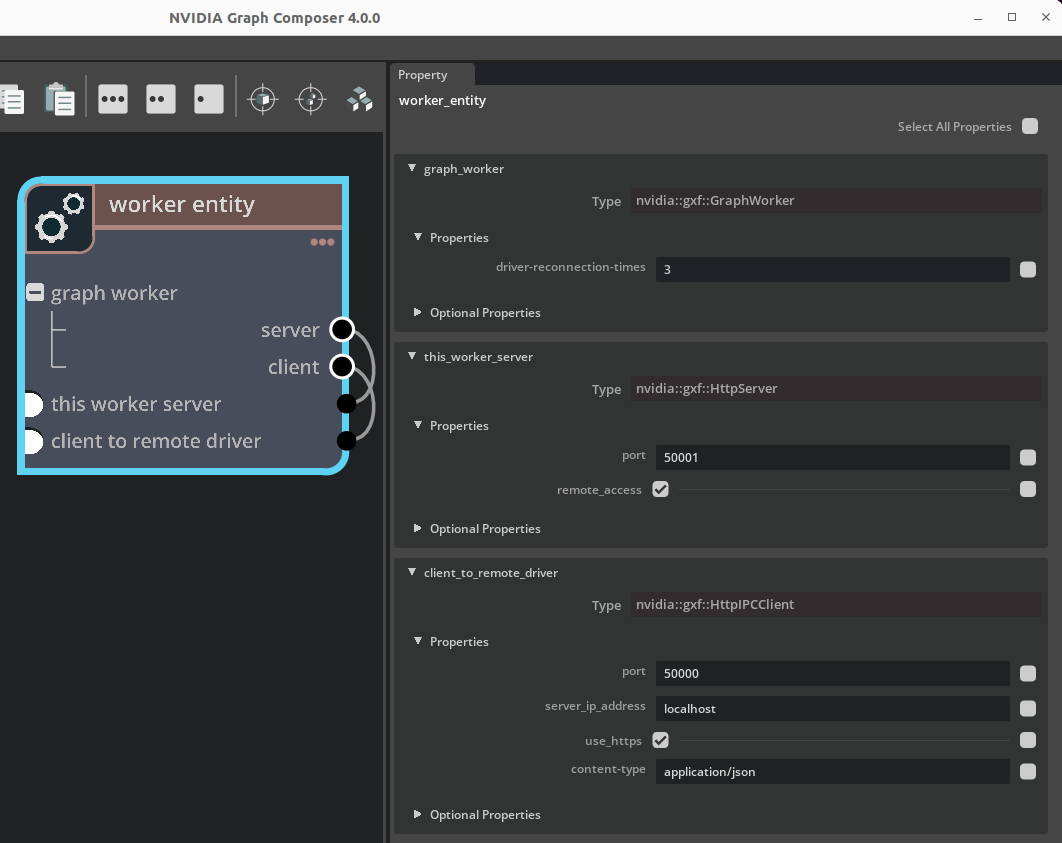Click the crosshair with single cube icon
Viewport: 1062px width, 843px height.
pos(262,98)
